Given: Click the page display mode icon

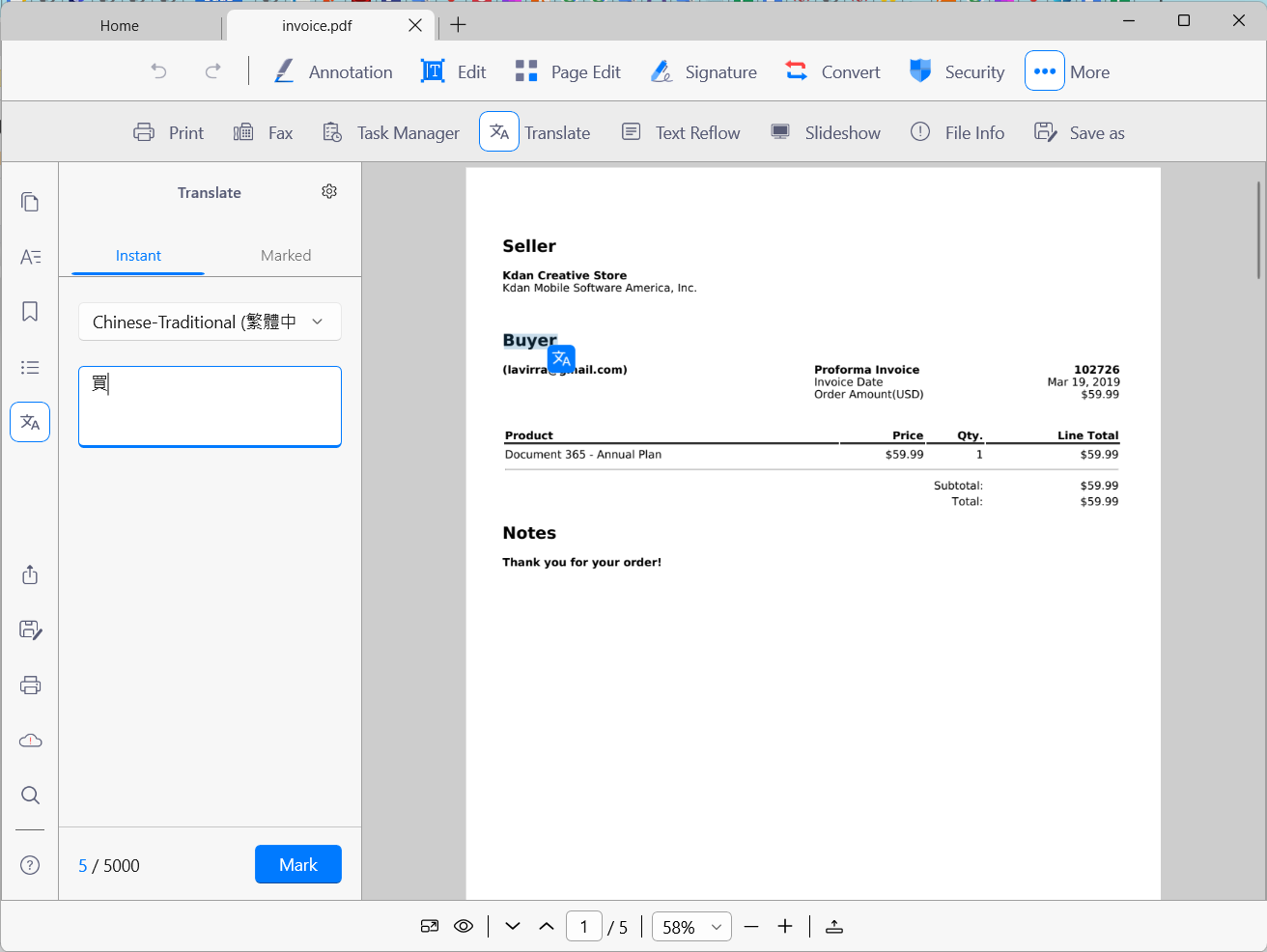Looking at the screenshot, I should tap(430, 926).
